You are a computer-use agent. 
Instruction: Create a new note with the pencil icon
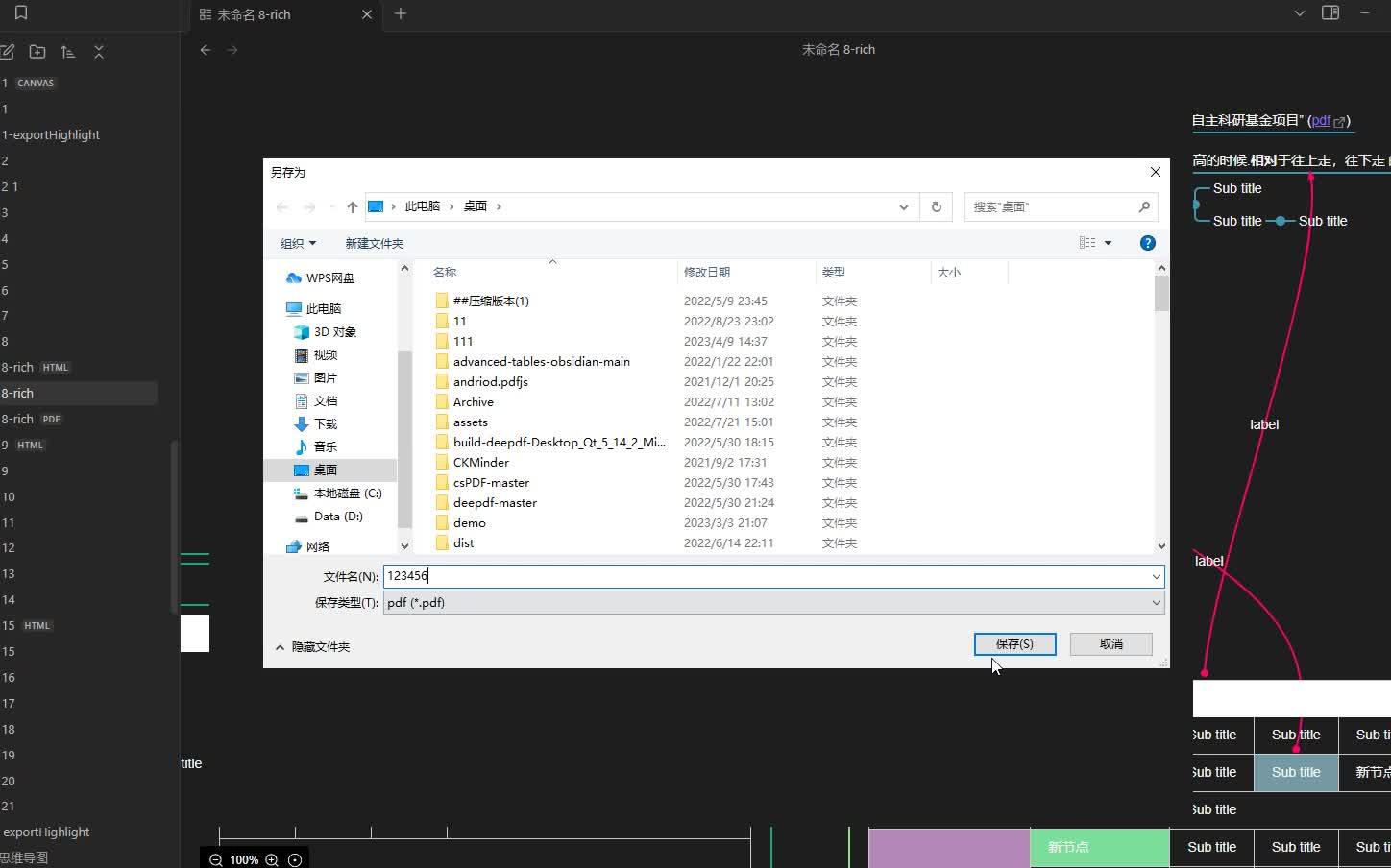(9, 51)
